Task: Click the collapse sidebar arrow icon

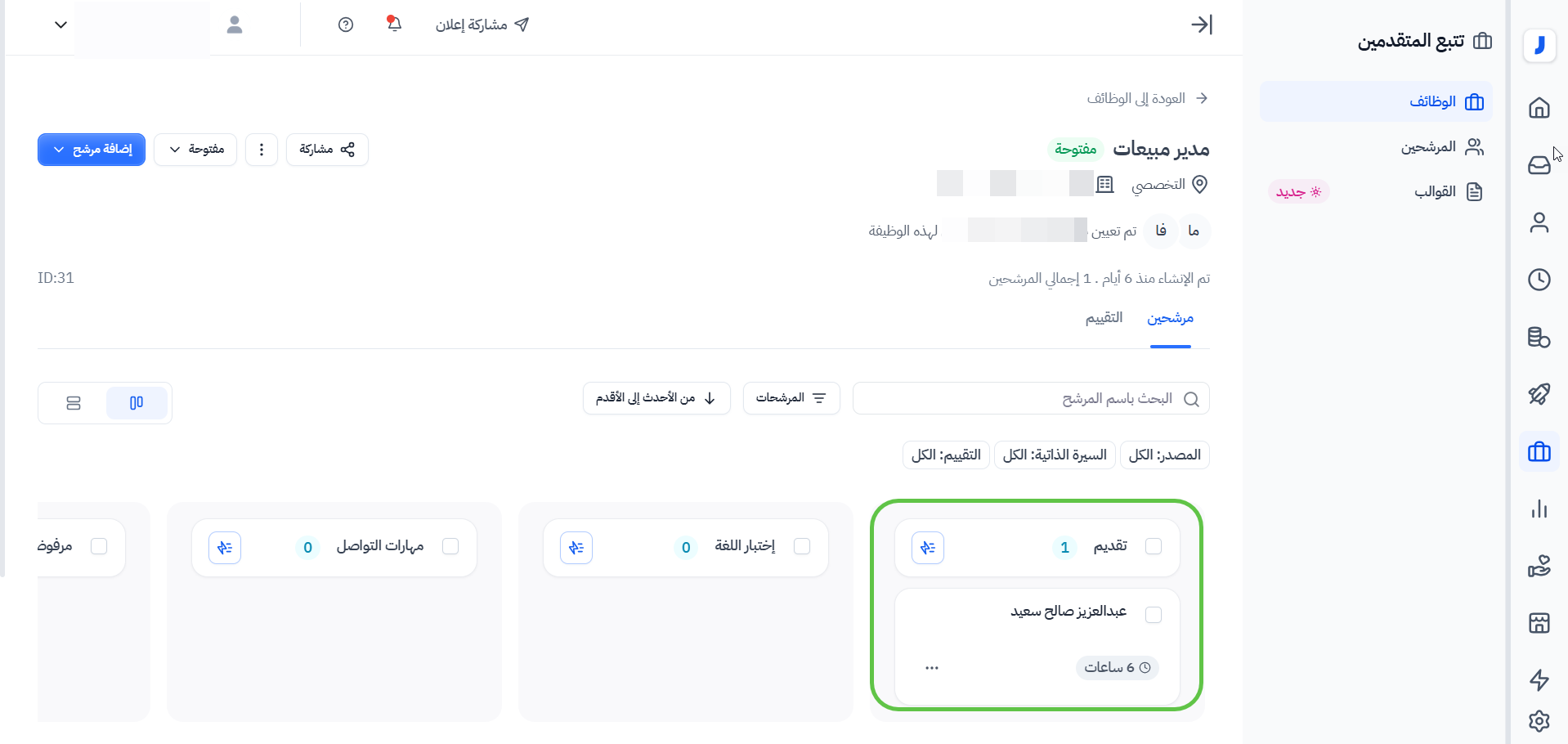Action: (x=1201, y=25)
